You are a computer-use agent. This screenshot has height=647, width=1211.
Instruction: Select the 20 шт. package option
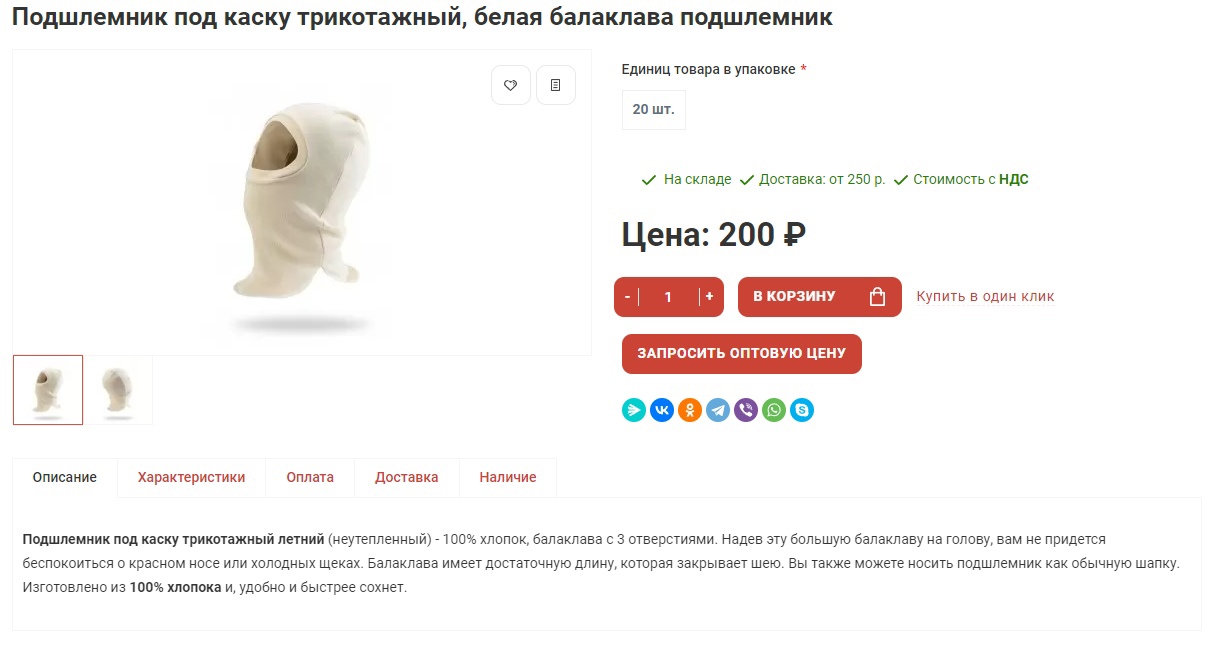click(654, 109)
